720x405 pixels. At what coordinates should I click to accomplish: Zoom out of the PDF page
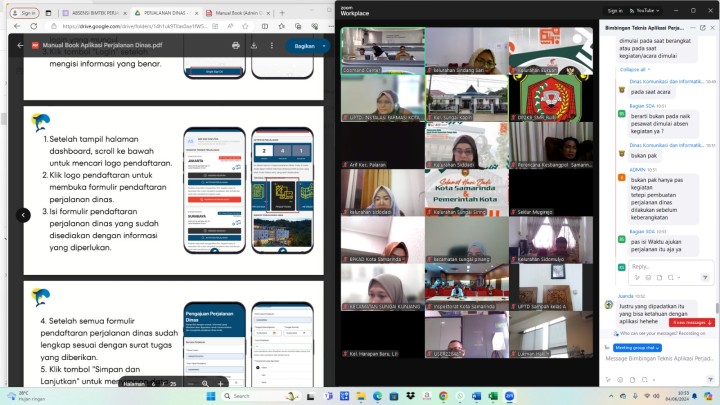191,383
